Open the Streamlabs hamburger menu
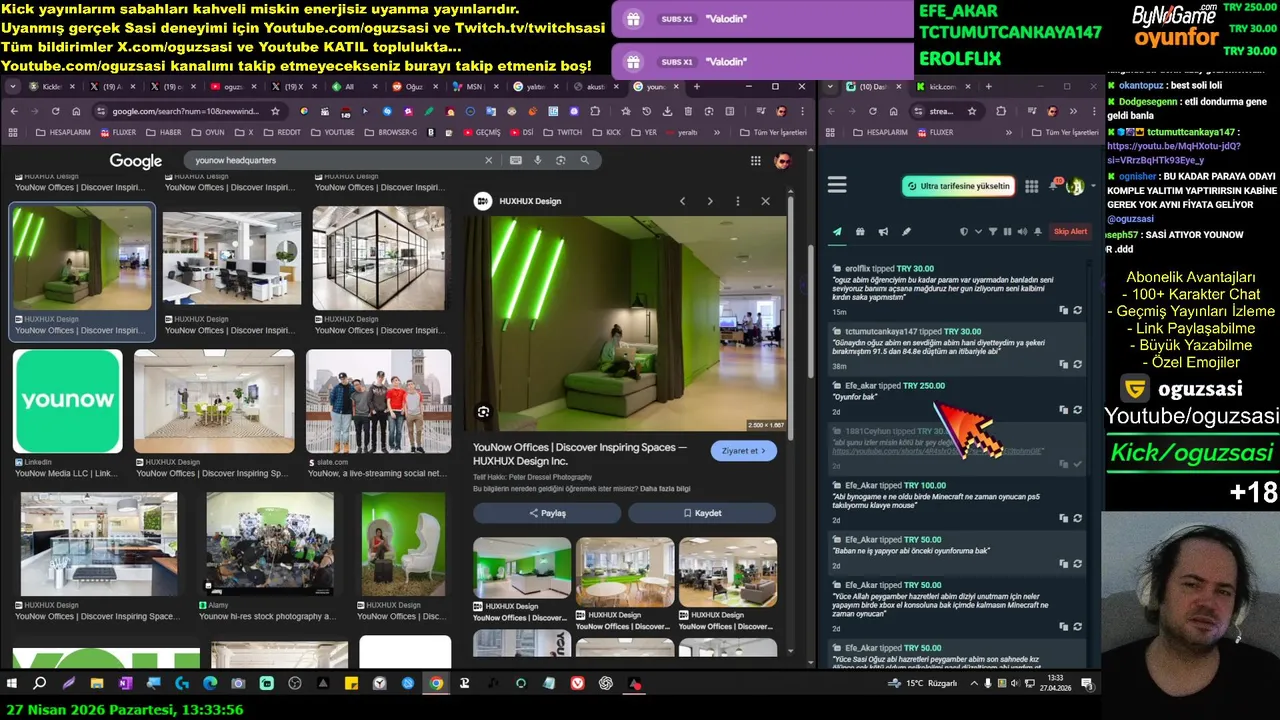The image size is (1280, 720). 837,185
